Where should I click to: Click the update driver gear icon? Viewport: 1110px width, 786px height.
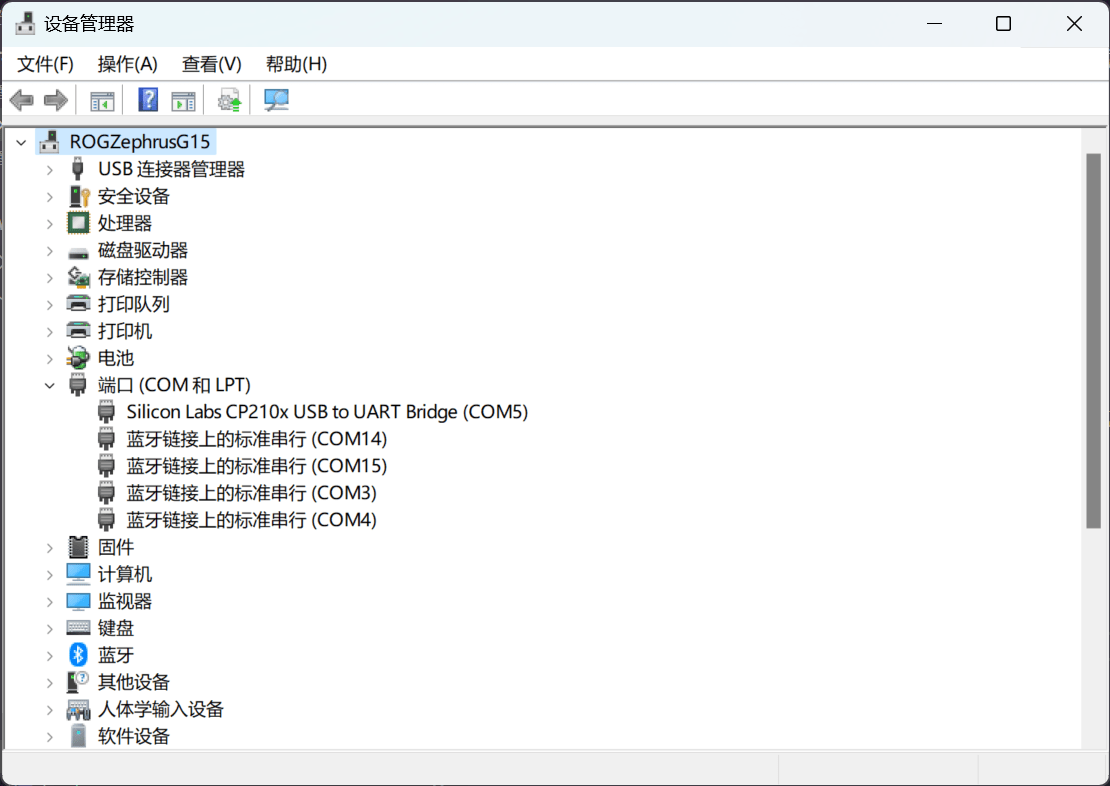[x=228, y=99]
